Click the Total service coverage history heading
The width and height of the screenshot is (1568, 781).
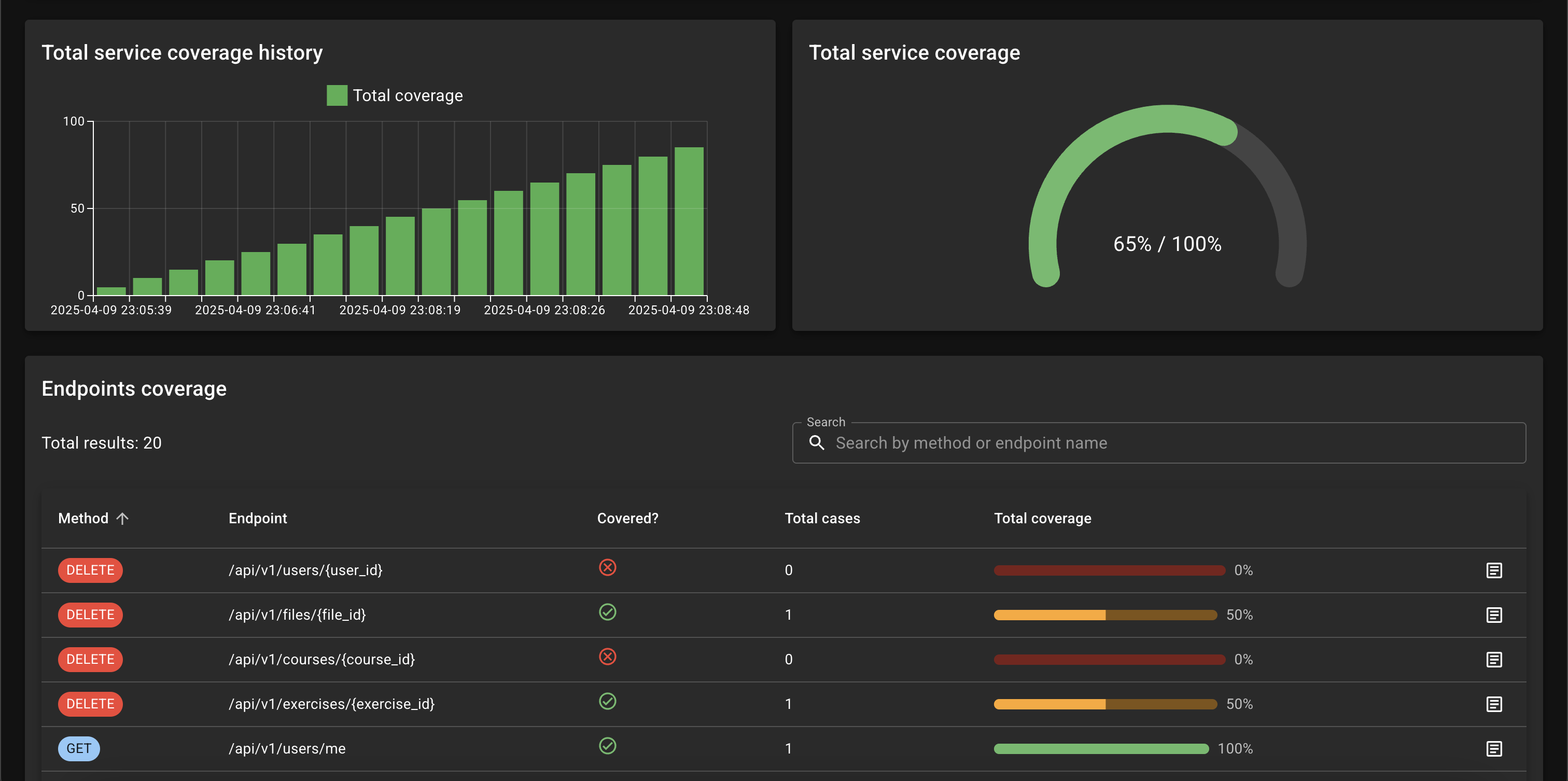coord(182,53)
